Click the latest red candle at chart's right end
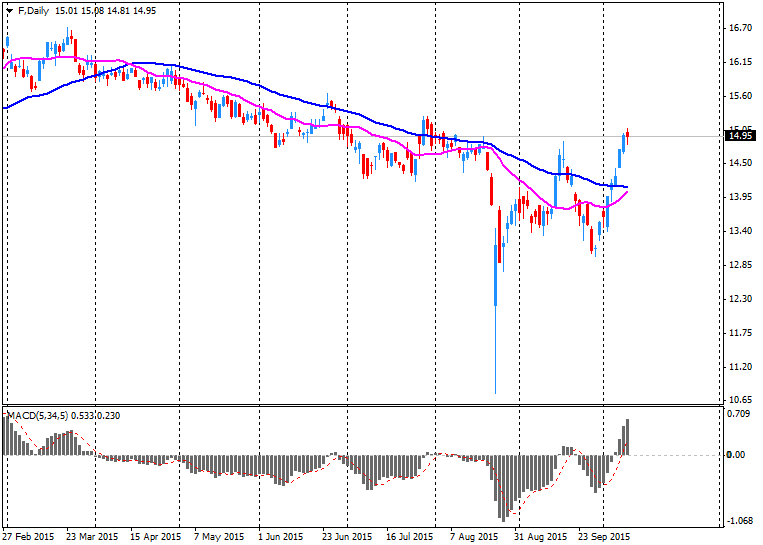Viewport: 763px width, 545px height. [628, 136]
